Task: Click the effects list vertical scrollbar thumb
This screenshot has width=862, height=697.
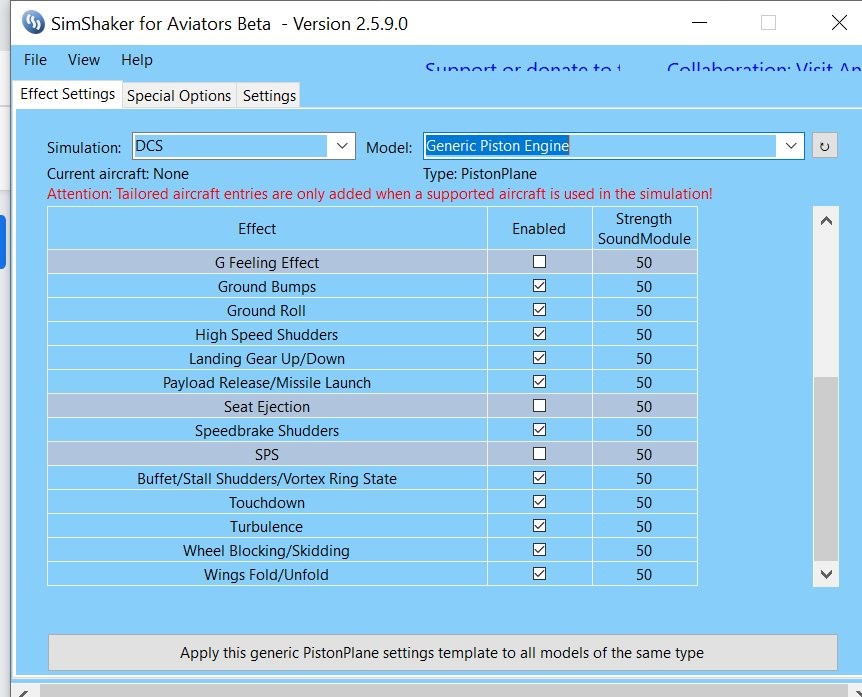Action: 826,469
